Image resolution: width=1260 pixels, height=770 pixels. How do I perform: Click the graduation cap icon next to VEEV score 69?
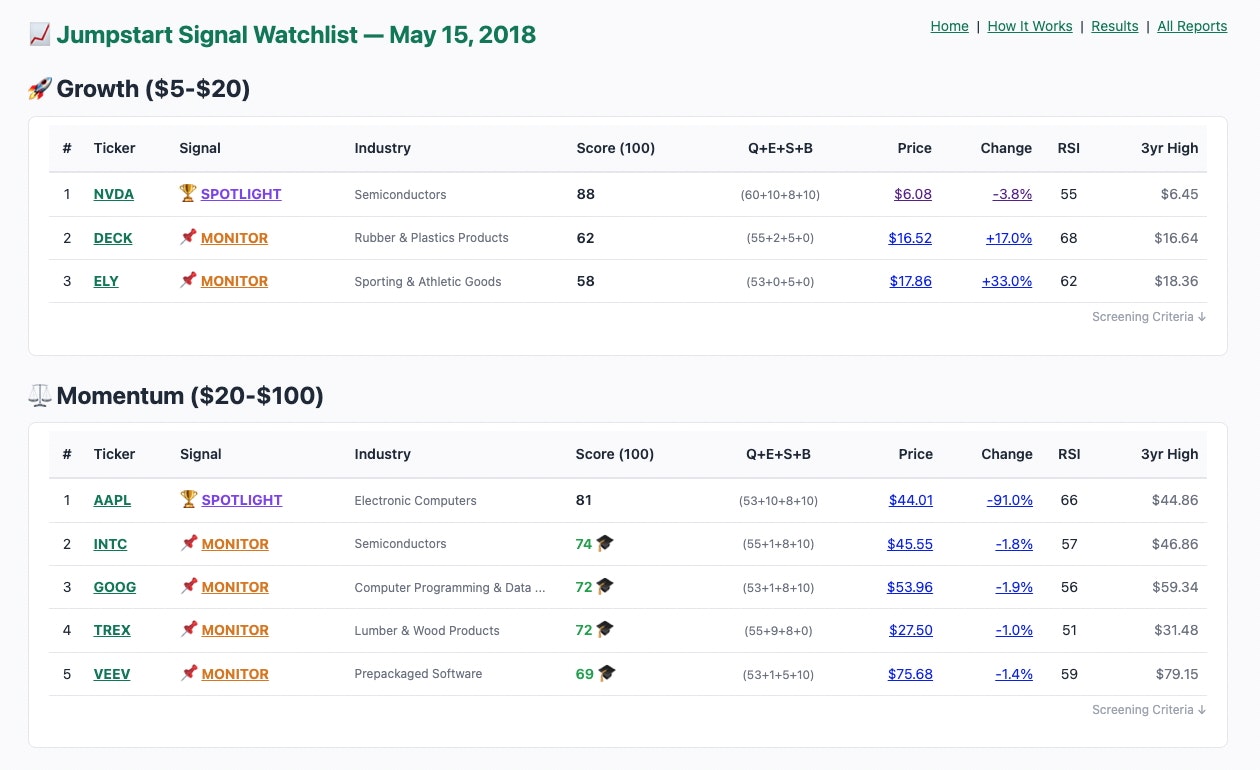coord(606,673)
